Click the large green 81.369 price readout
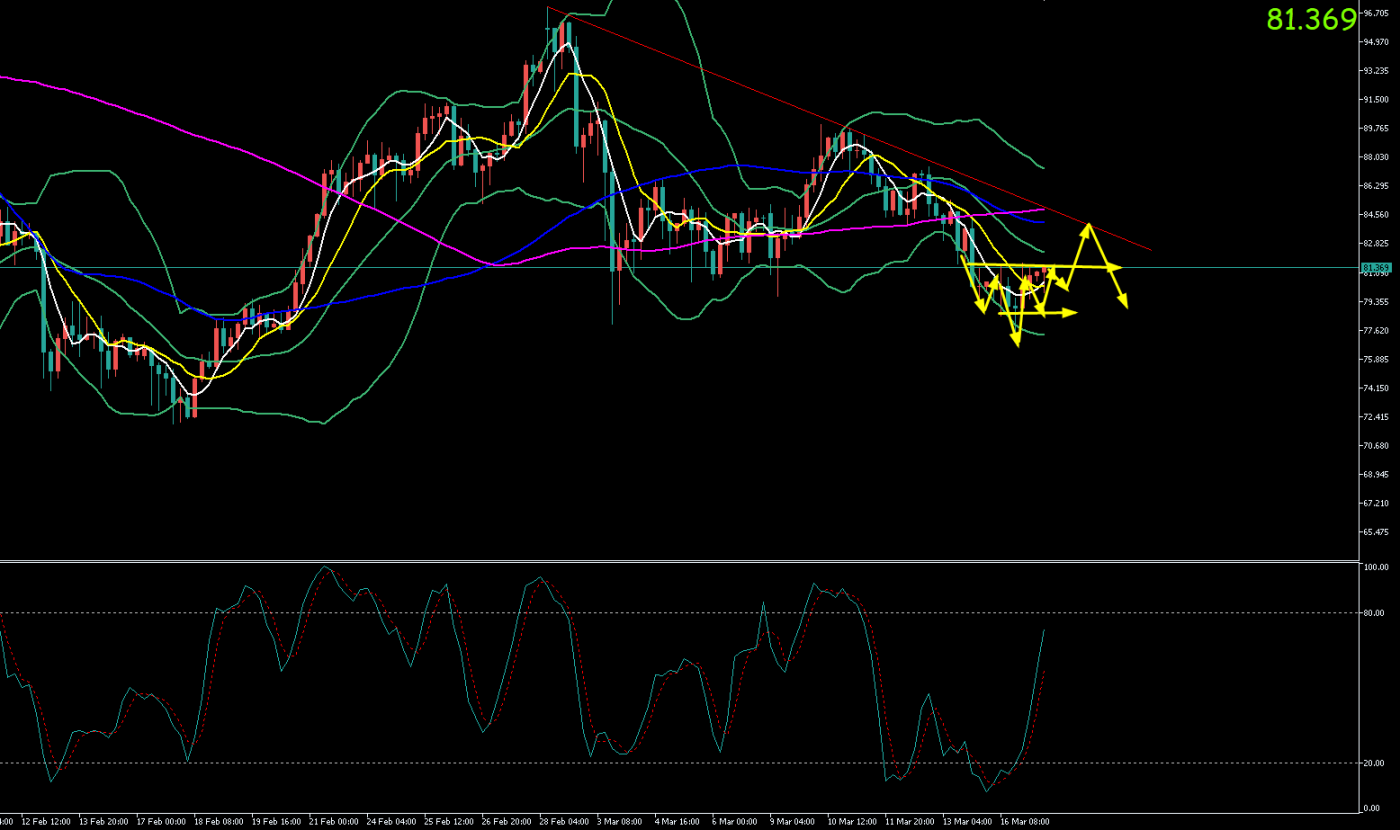This screenshot has width=1400, height=830. [x=1311, y=20]
